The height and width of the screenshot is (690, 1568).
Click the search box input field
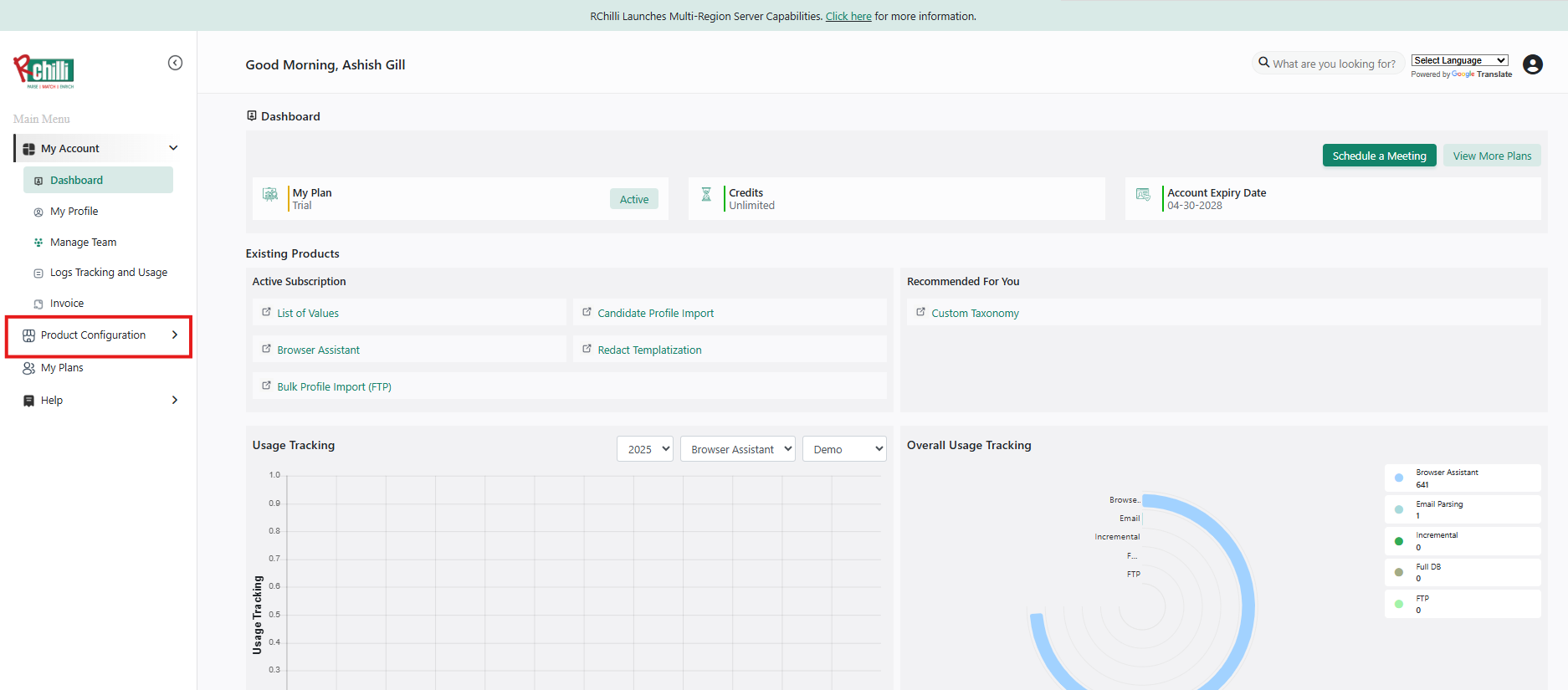coord(1334,64)
